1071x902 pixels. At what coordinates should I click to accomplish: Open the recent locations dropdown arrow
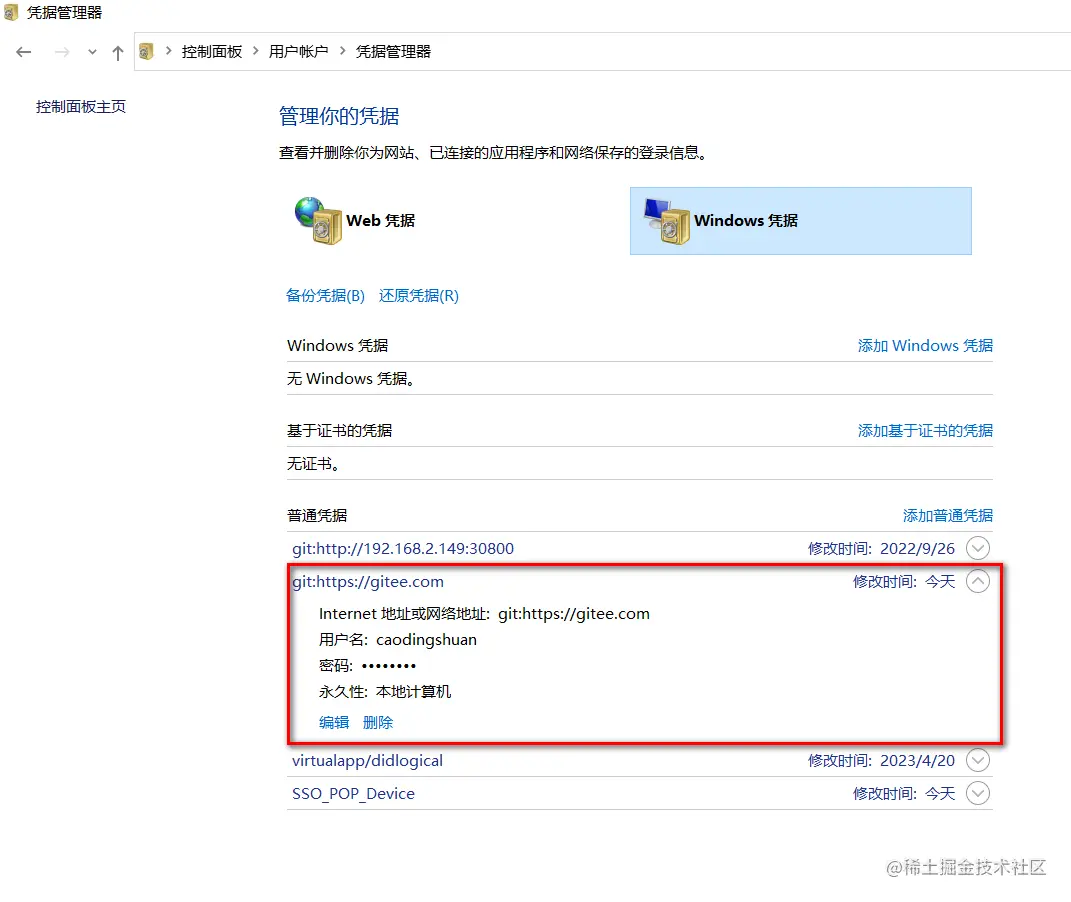tap(92, 52)
